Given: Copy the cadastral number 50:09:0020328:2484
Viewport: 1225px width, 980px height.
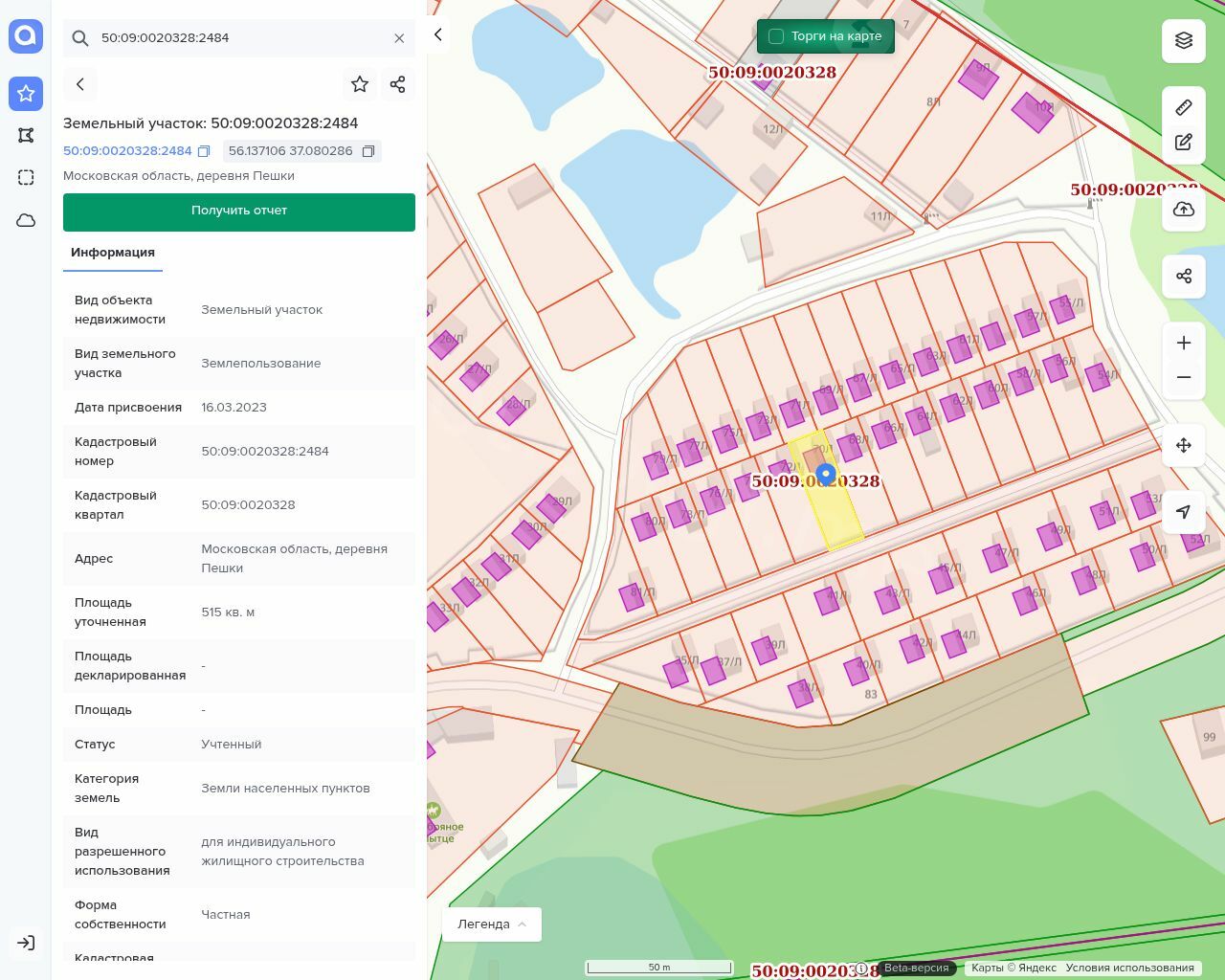Looking at the screenshot, I should coord(204,151).
